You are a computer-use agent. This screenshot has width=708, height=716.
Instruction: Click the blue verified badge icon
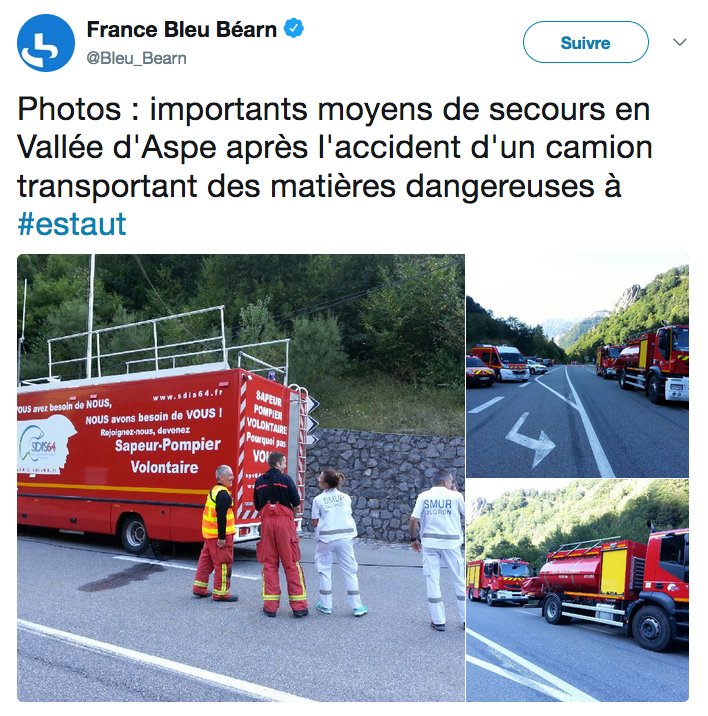[x=293, y=28]
